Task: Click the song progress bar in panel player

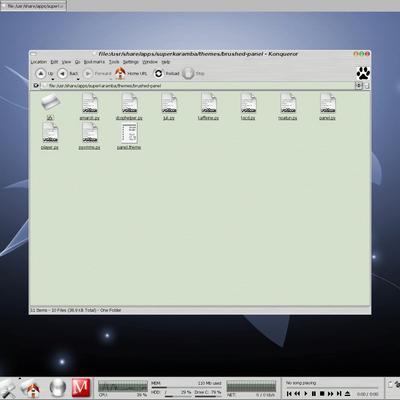Action: click(332, 388)
